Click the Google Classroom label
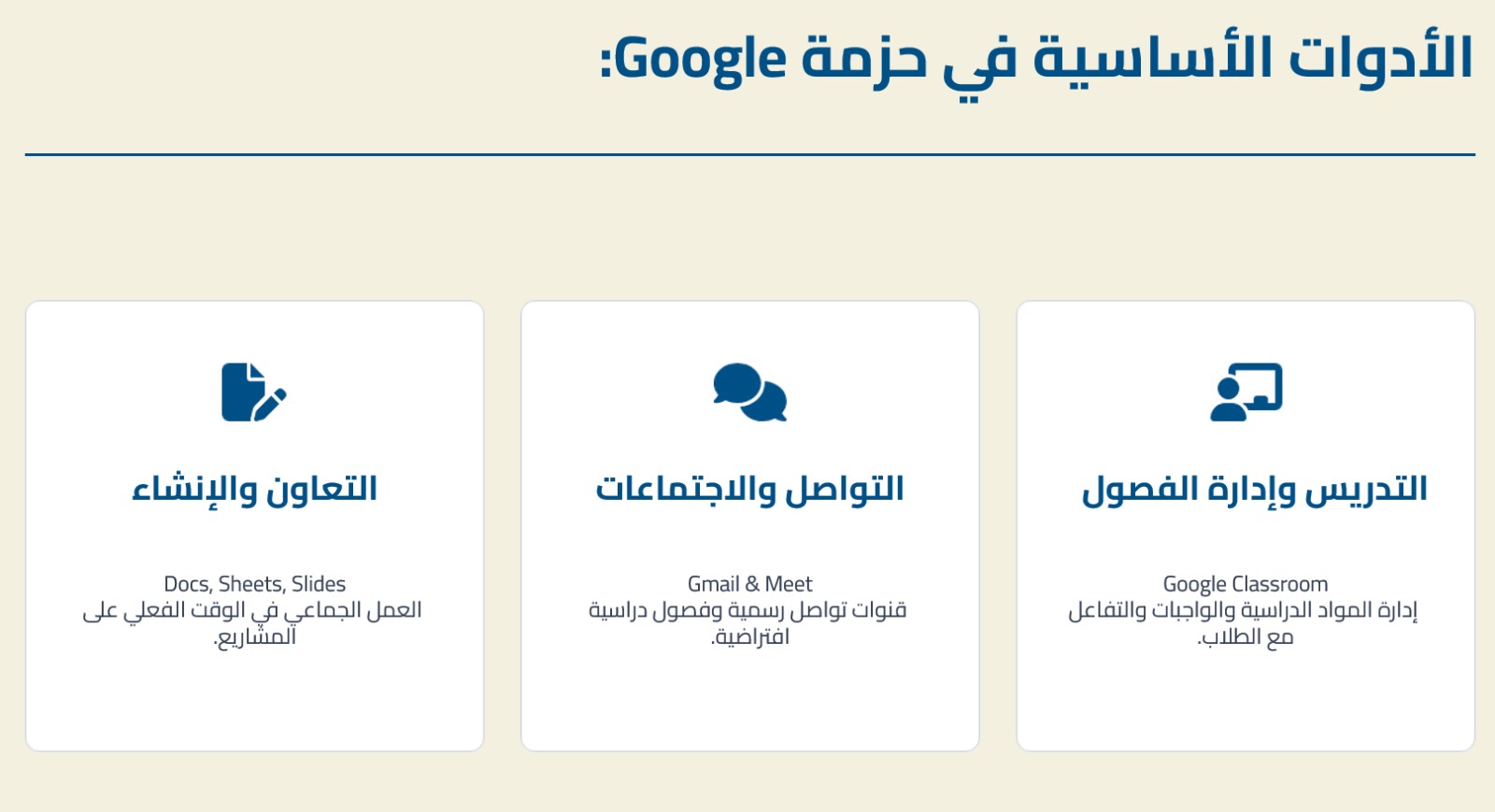 point(1245,584)
